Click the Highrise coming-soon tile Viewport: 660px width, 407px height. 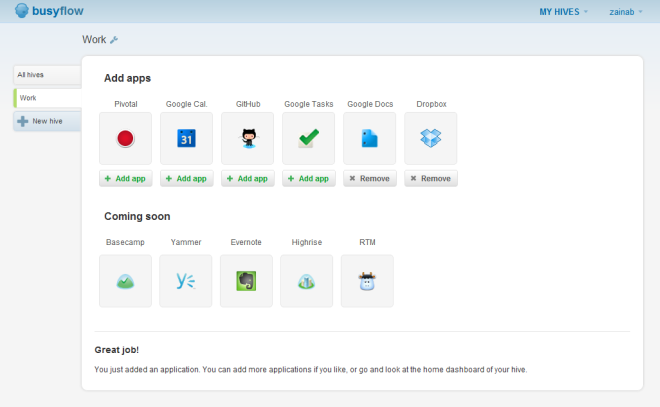(x=306, y=281)
